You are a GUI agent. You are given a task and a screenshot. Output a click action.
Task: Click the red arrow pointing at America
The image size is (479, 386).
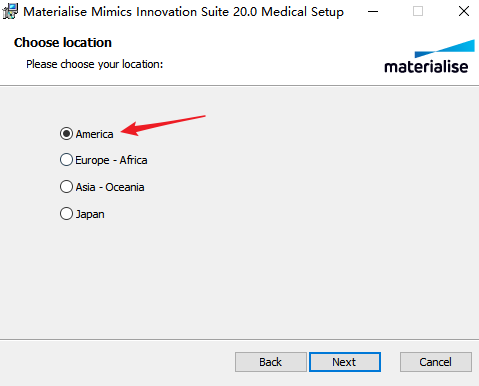[163, 125]
